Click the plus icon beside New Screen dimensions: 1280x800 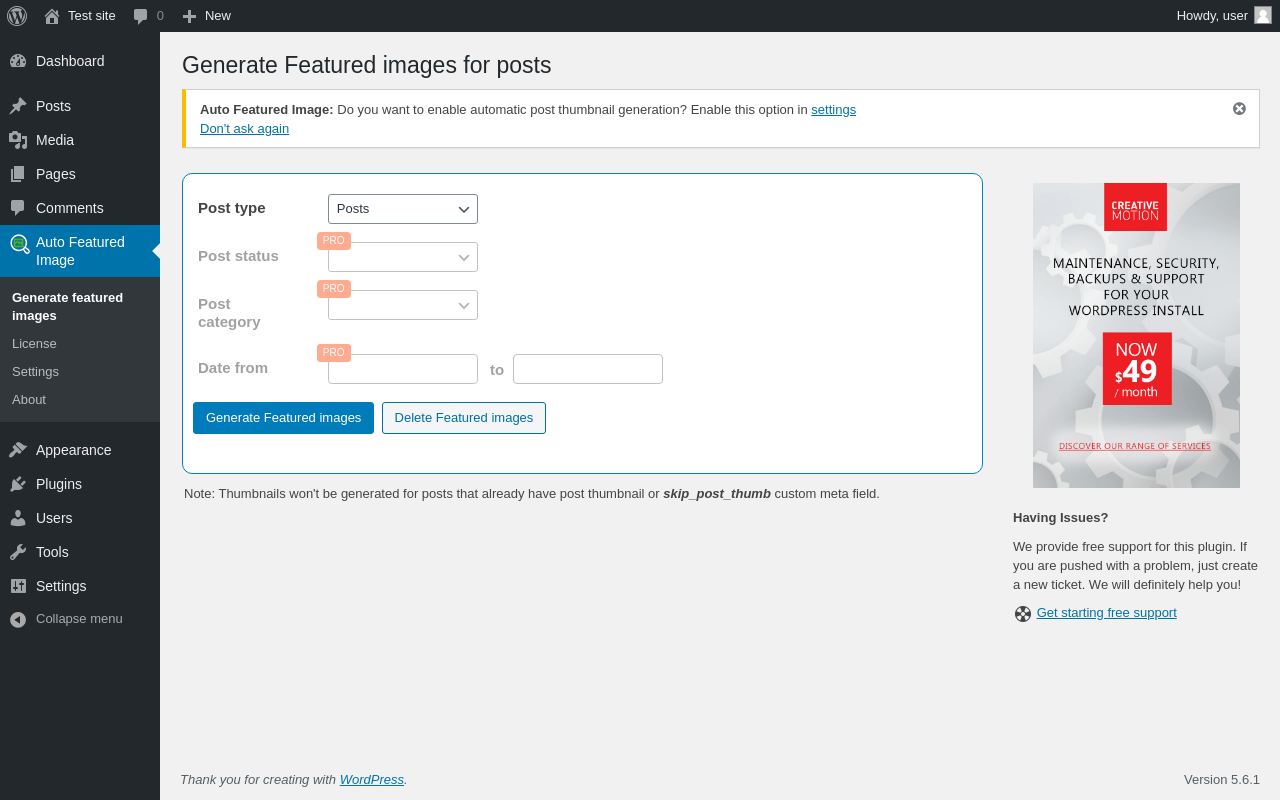189,16
